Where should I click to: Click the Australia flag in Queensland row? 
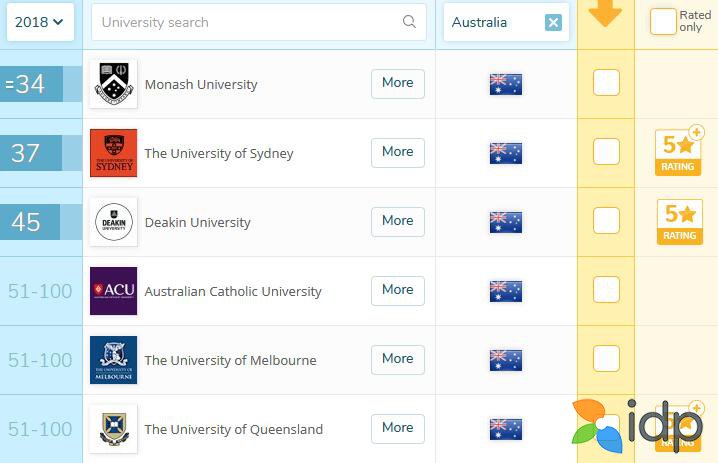pos(506,429)
